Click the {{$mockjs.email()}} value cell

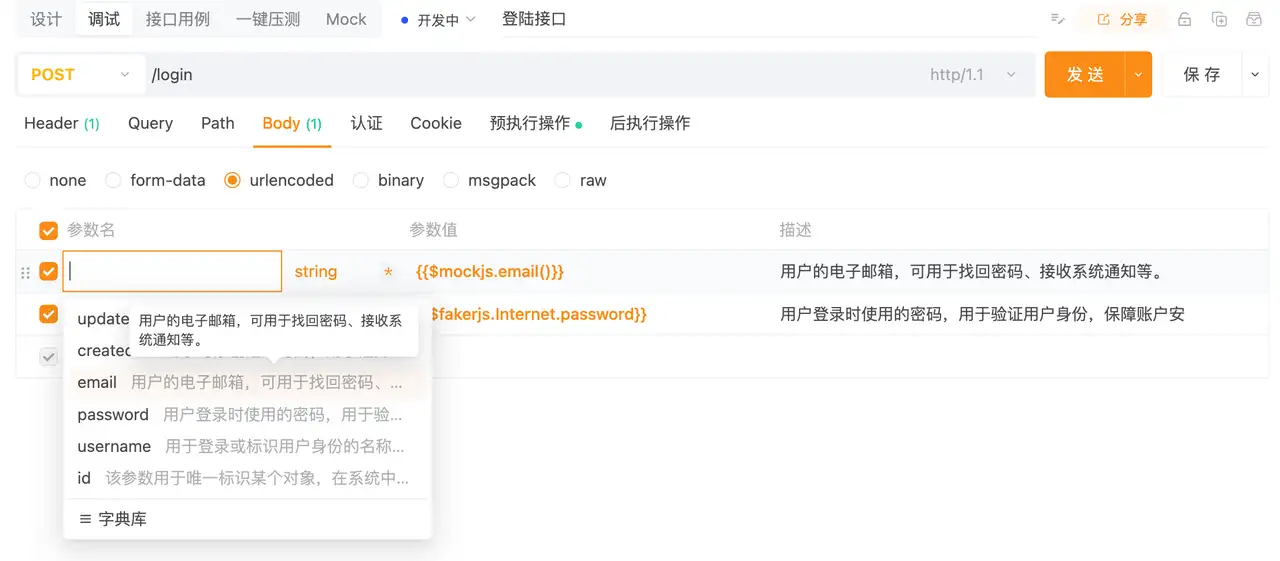(490, 272)
